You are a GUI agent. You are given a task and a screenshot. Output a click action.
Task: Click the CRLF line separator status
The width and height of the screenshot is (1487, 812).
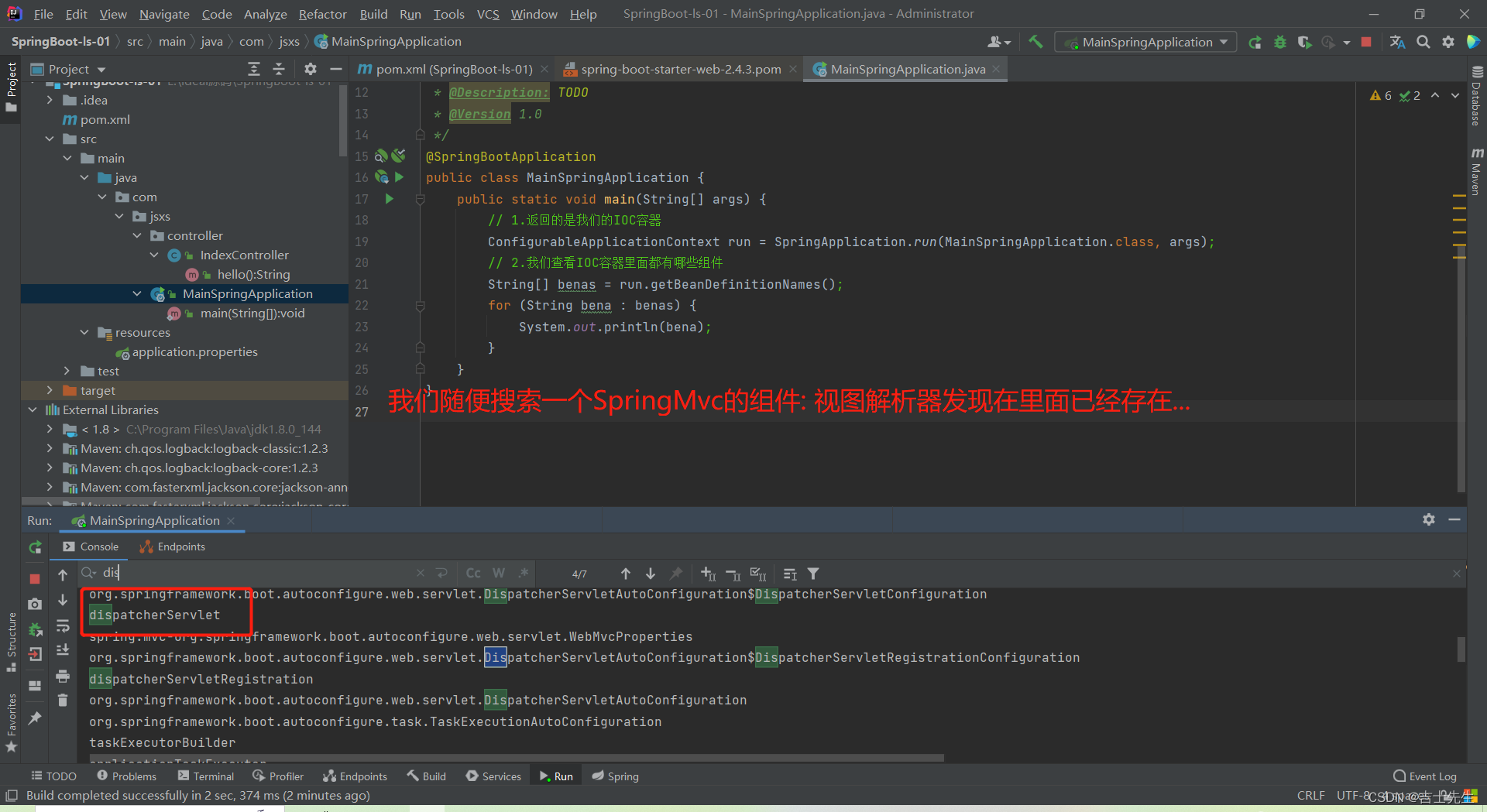point(1310,795)
